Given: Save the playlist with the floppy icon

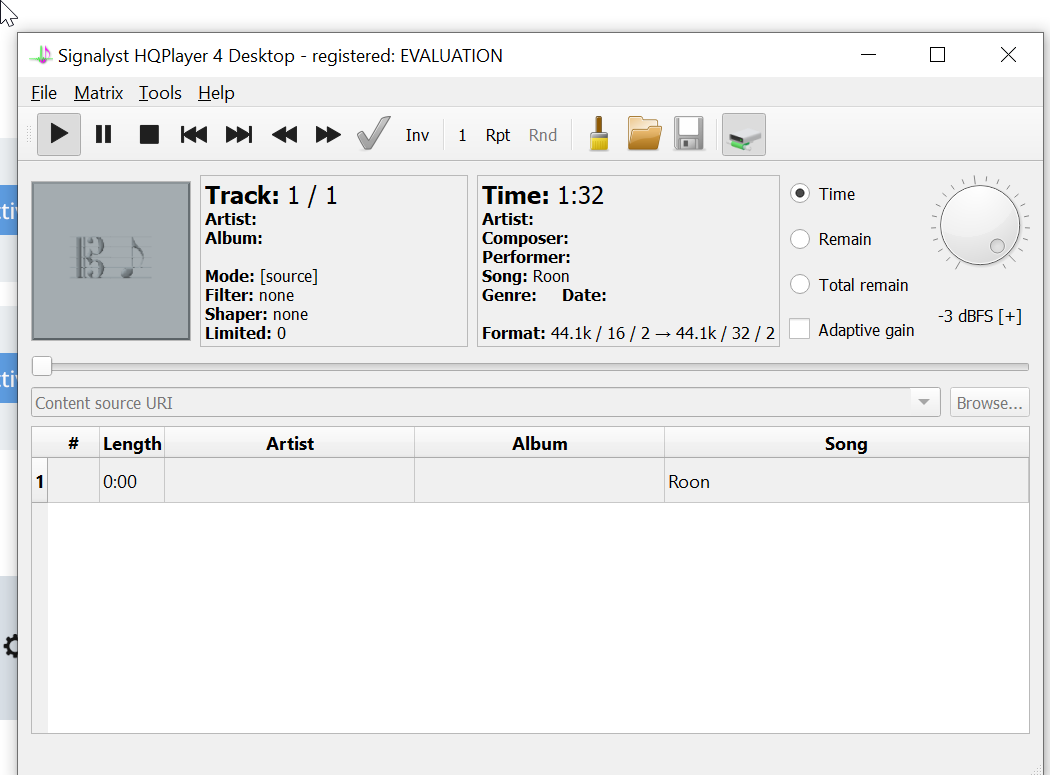Looking at the screenshot, I should 688,133.
